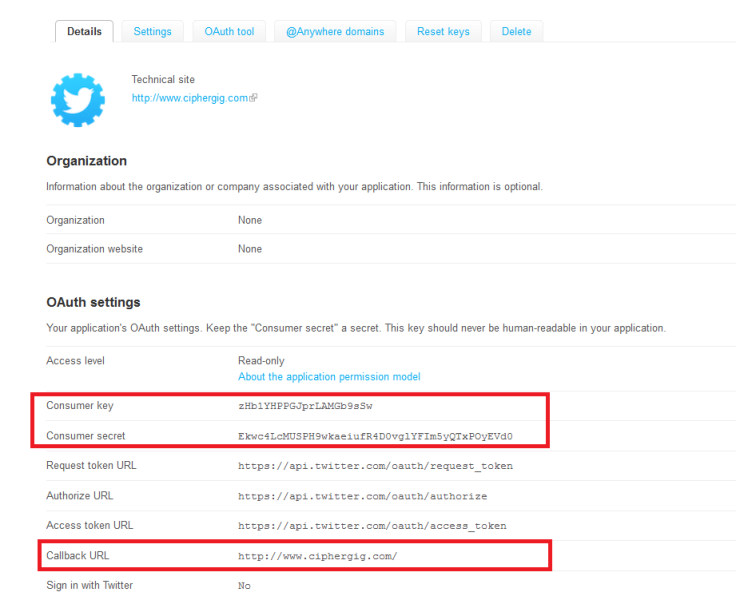Click the Access level label

75,361
